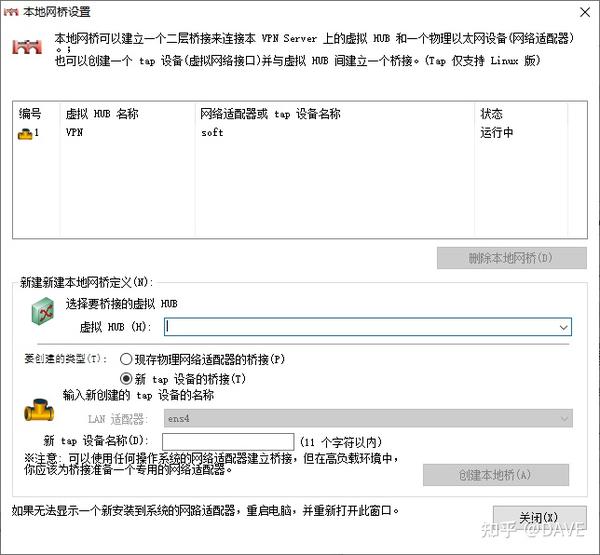This screenshot has width=600, height=555.
Task: Open the LAN 适配器 ens4 dropdown
Action: click(368, 418)
